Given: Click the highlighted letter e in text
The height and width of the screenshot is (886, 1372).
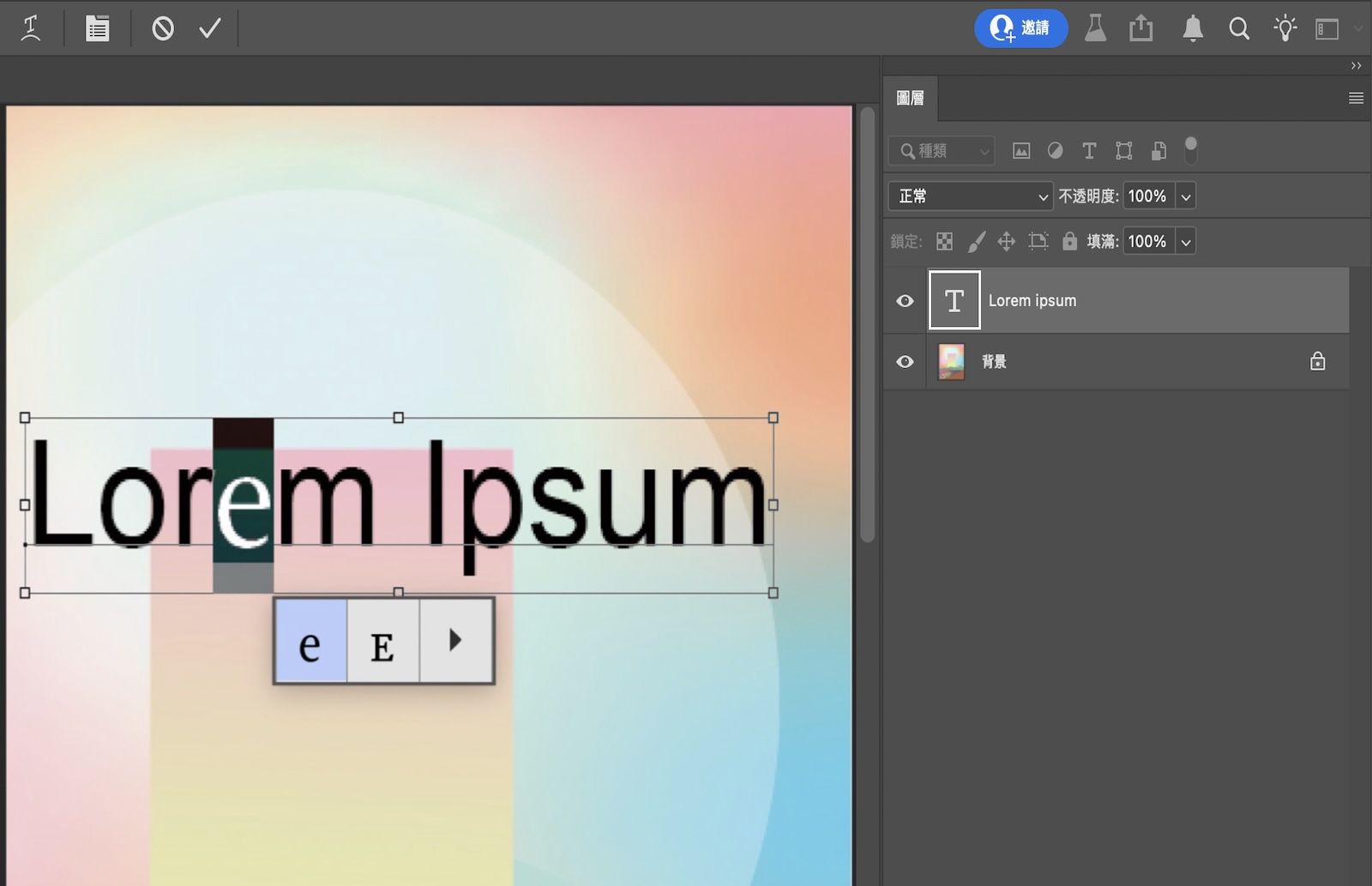Looking at the screenshot, I should tap(244, 506).
